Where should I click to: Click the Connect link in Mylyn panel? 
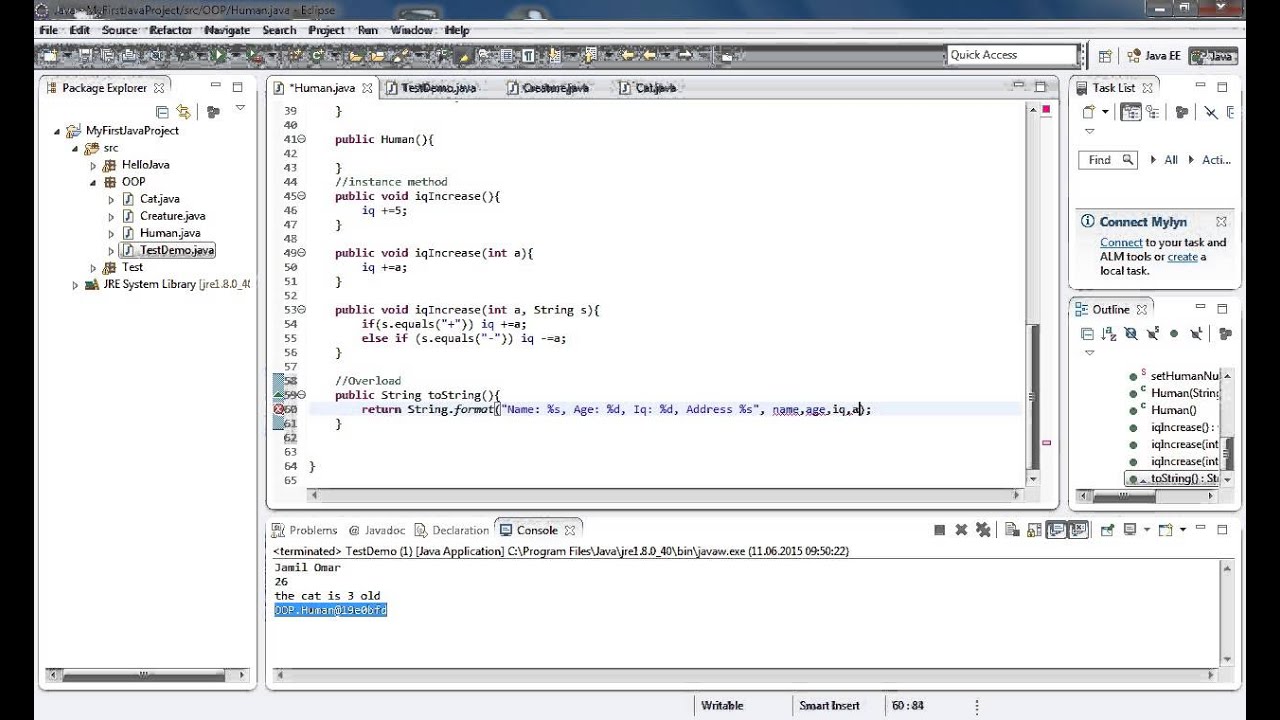click(x=1121, y=242)
